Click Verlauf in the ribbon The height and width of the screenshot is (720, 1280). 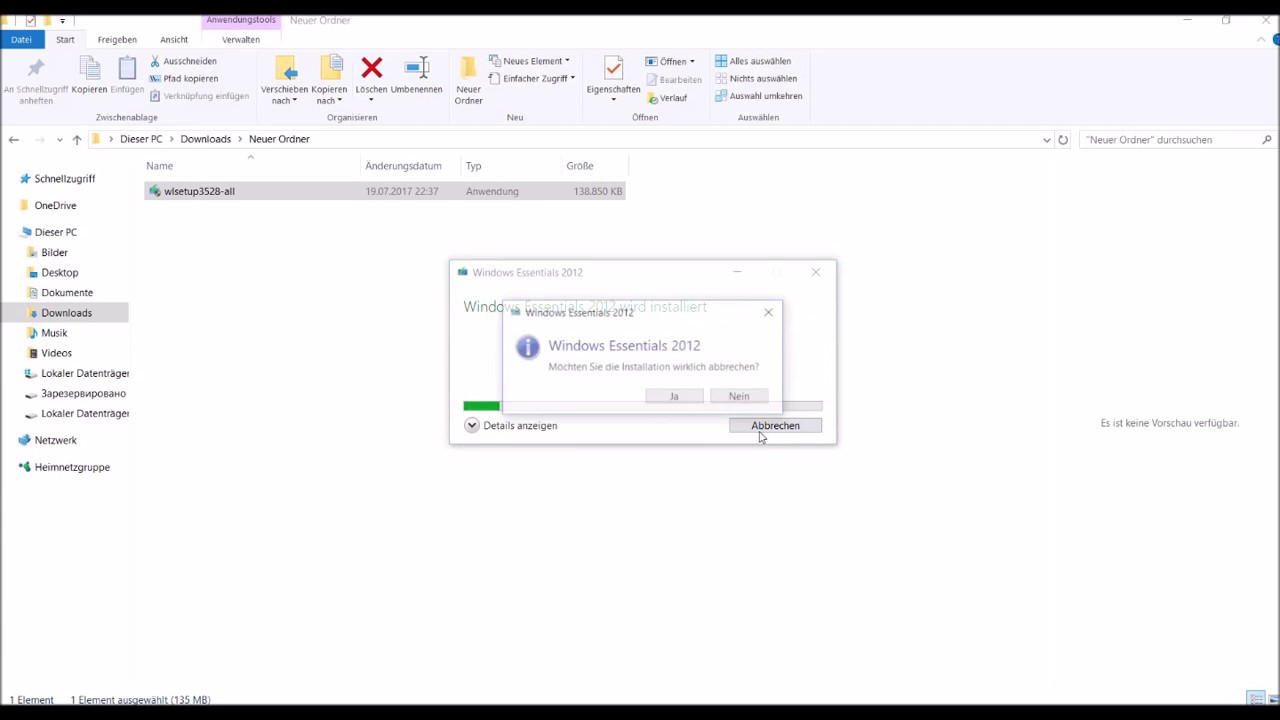pos(666,98)
